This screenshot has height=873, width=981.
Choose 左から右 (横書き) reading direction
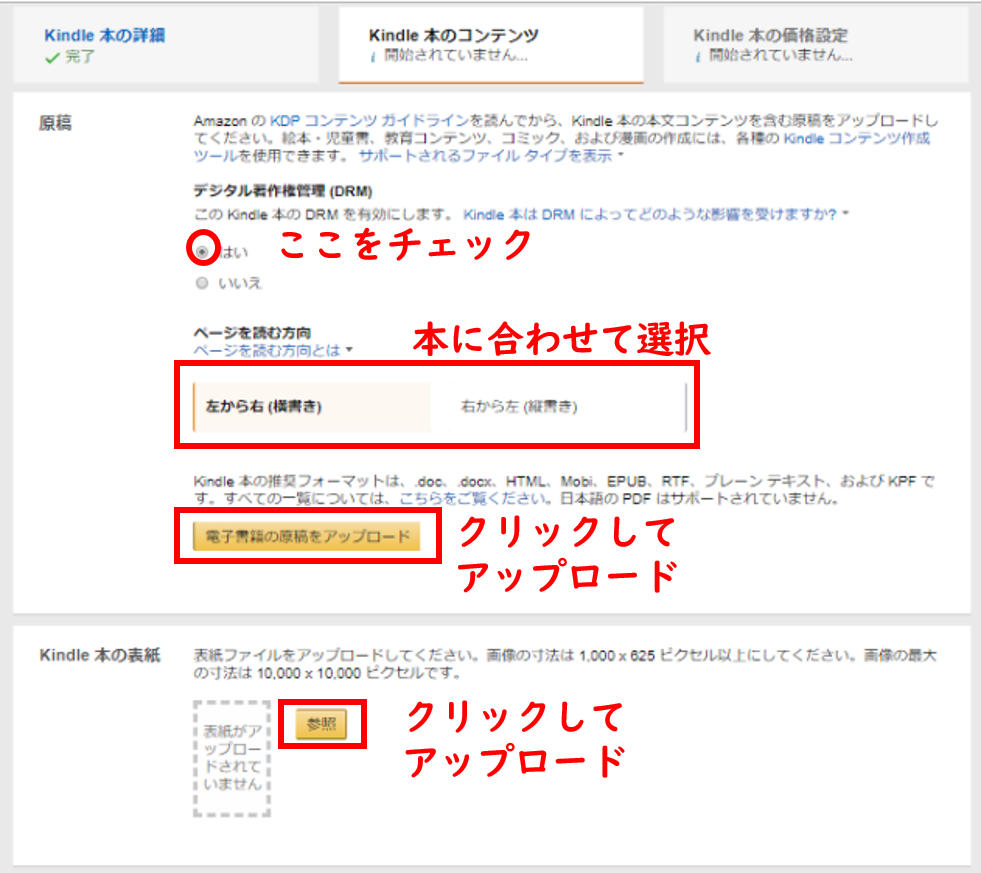(312, 407)
